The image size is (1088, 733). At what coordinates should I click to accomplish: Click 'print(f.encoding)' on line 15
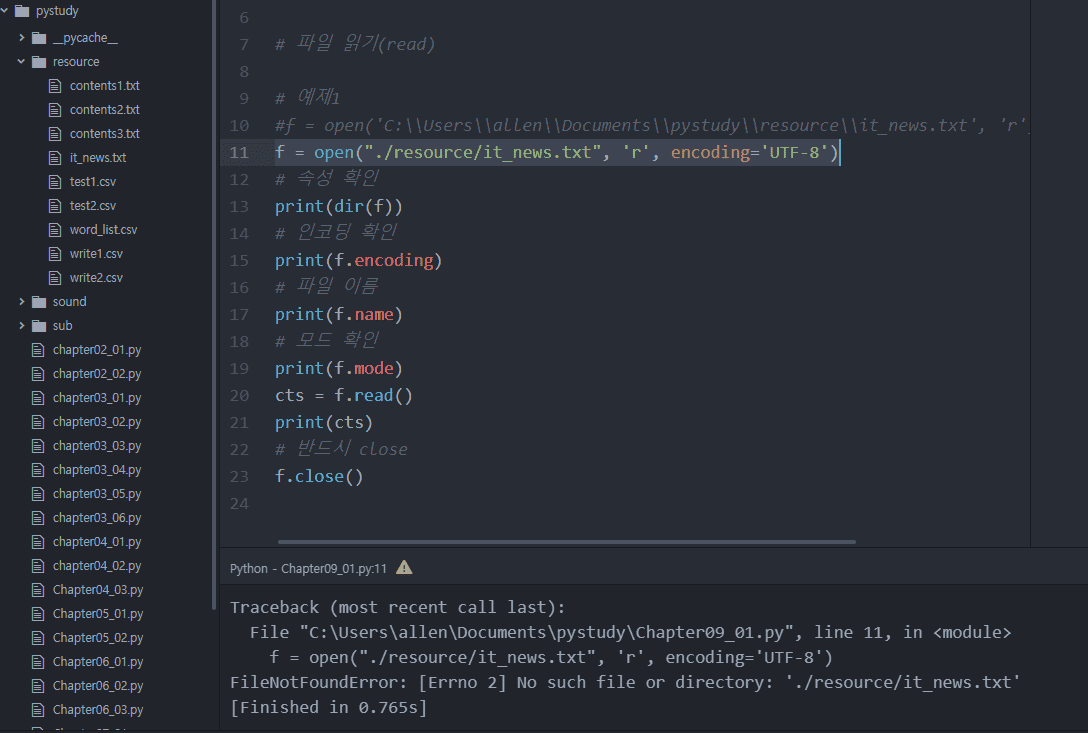[x=358, y=260]
